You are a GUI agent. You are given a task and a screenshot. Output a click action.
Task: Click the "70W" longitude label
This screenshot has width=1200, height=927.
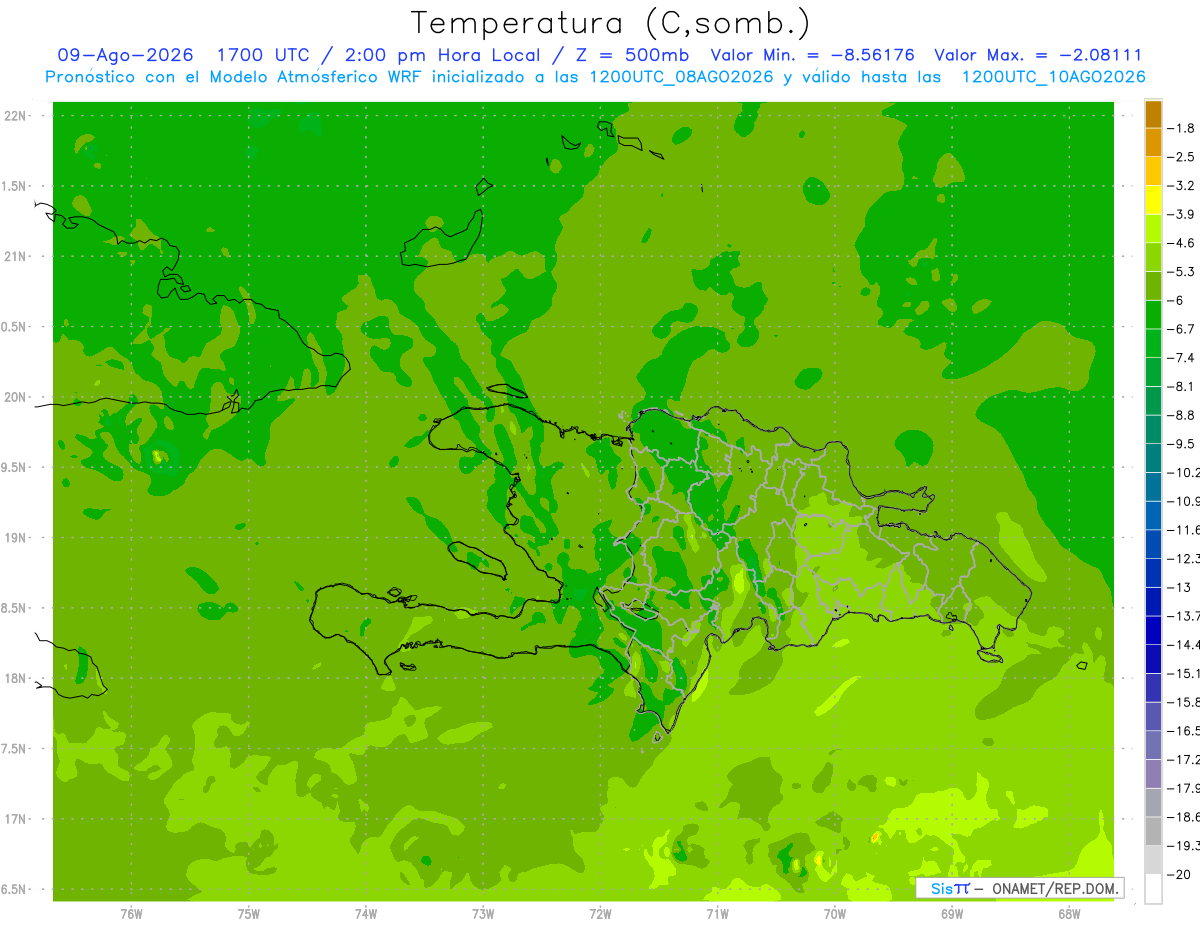[x=835, y=914]
